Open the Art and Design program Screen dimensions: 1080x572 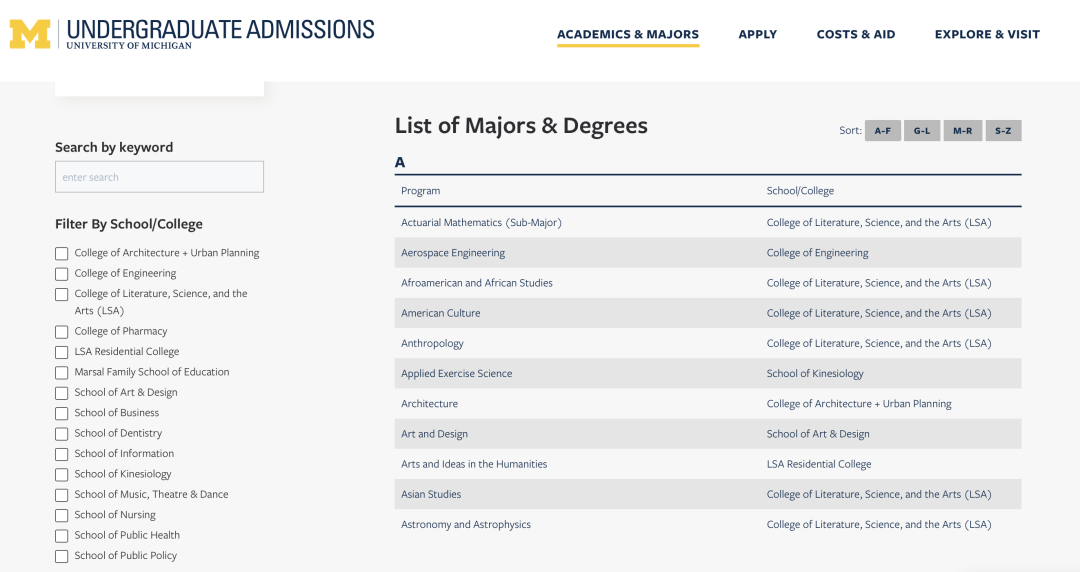point(434,434)
